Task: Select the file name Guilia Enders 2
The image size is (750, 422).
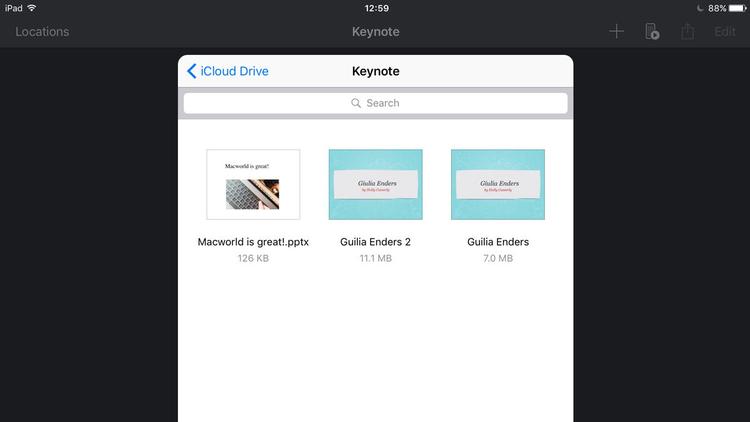Action: tap(375, 242)
